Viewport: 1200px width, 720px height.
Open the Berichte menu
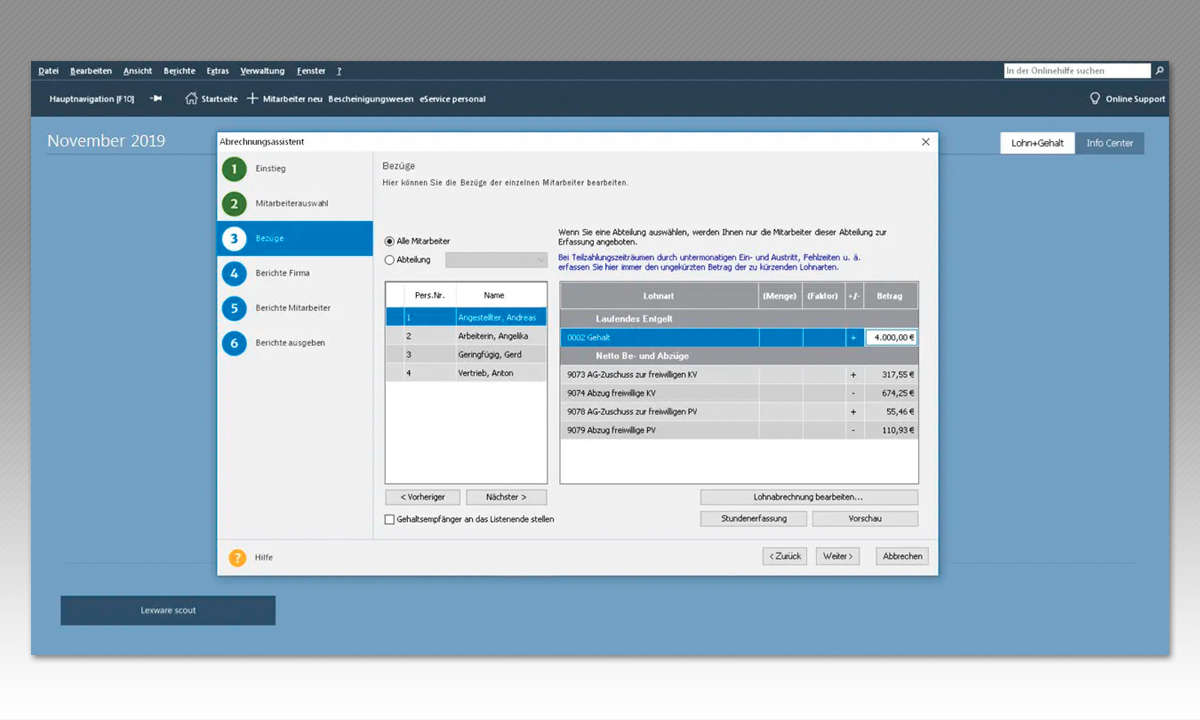coord(180,71)
